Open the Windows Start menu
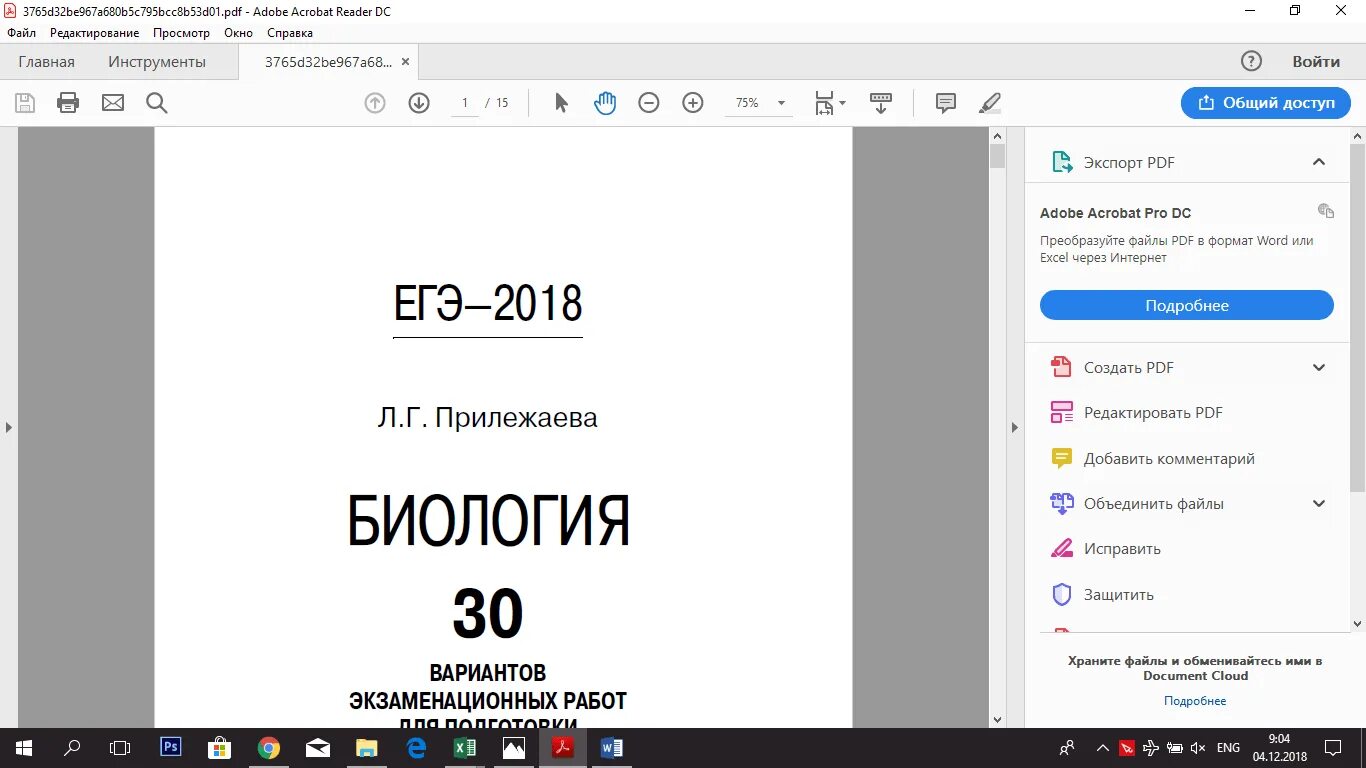The width and height of the screenshot is (1366, 768). click(x=24, y=747)
